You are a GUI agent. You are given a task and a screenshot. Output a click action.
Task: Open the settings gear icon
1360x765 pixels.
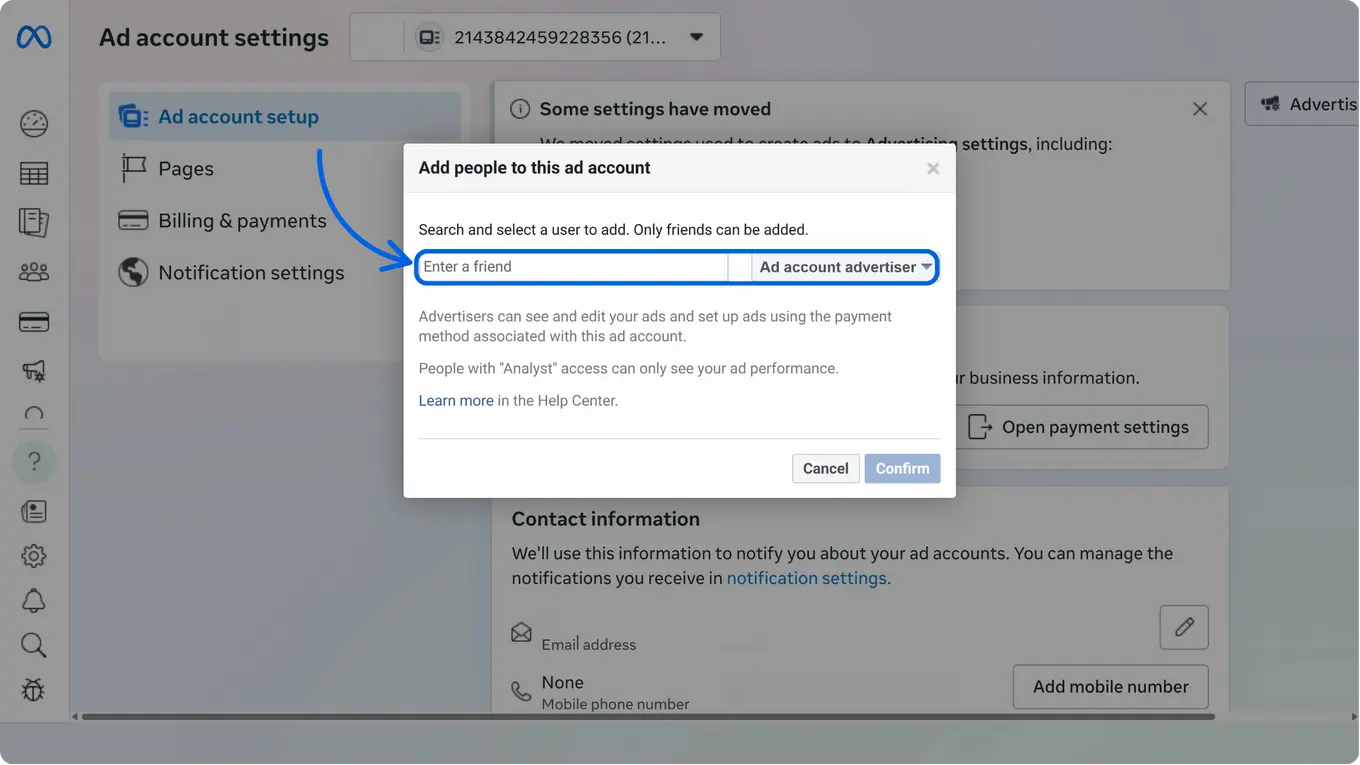click(x=33, y=556)
